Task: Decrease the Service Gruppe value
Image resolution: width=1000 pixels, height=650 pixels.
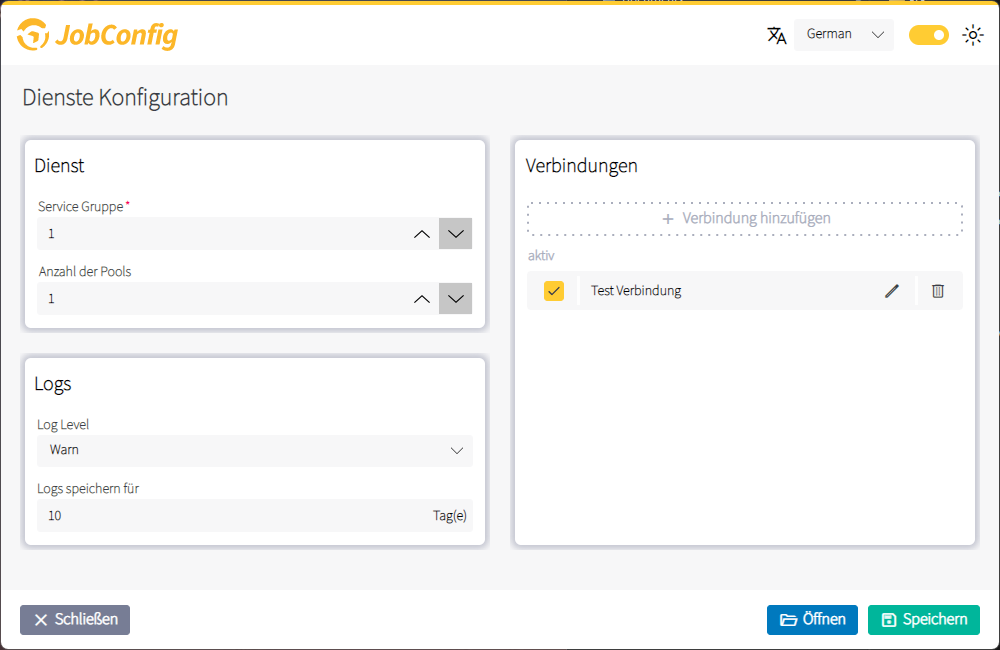Action: pos(455,234)
